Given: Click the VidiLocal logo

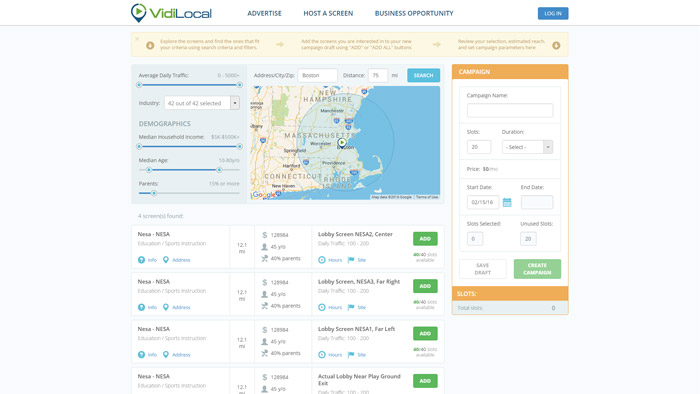Looking at the screenshot, I should (x=171, y=13).
